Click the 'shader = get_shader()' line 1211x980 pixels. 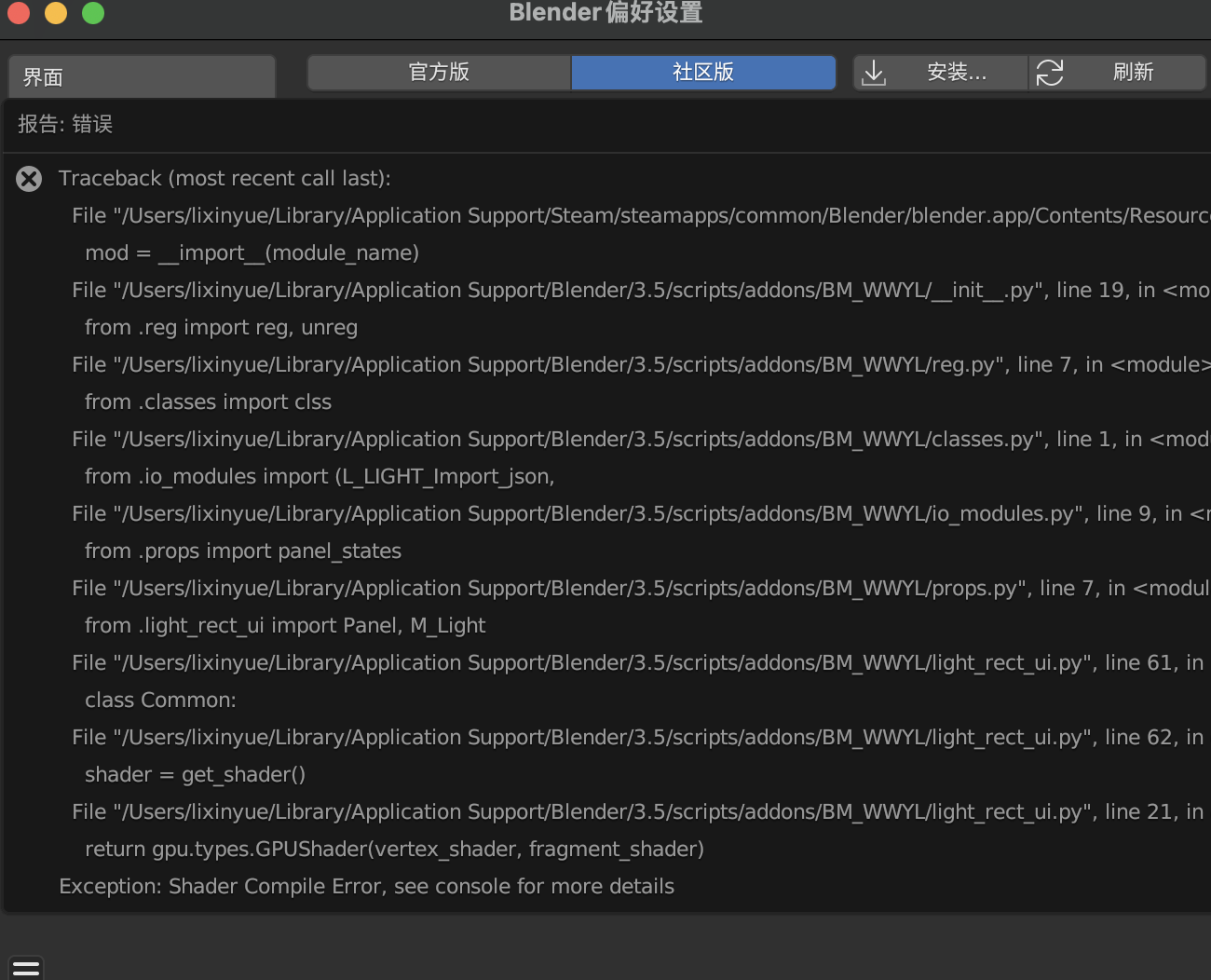pyautogui.click(x=195, y=774)
